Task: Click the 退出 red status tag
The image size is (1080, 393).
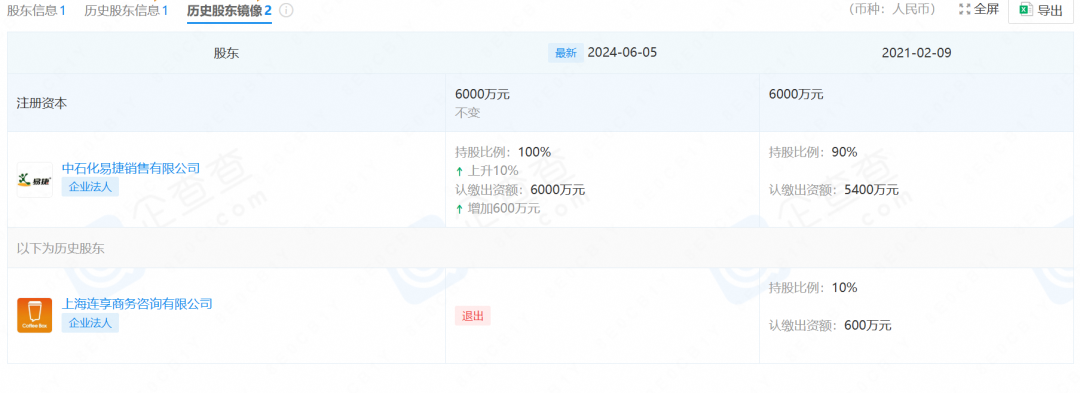Action: point(472,316)
